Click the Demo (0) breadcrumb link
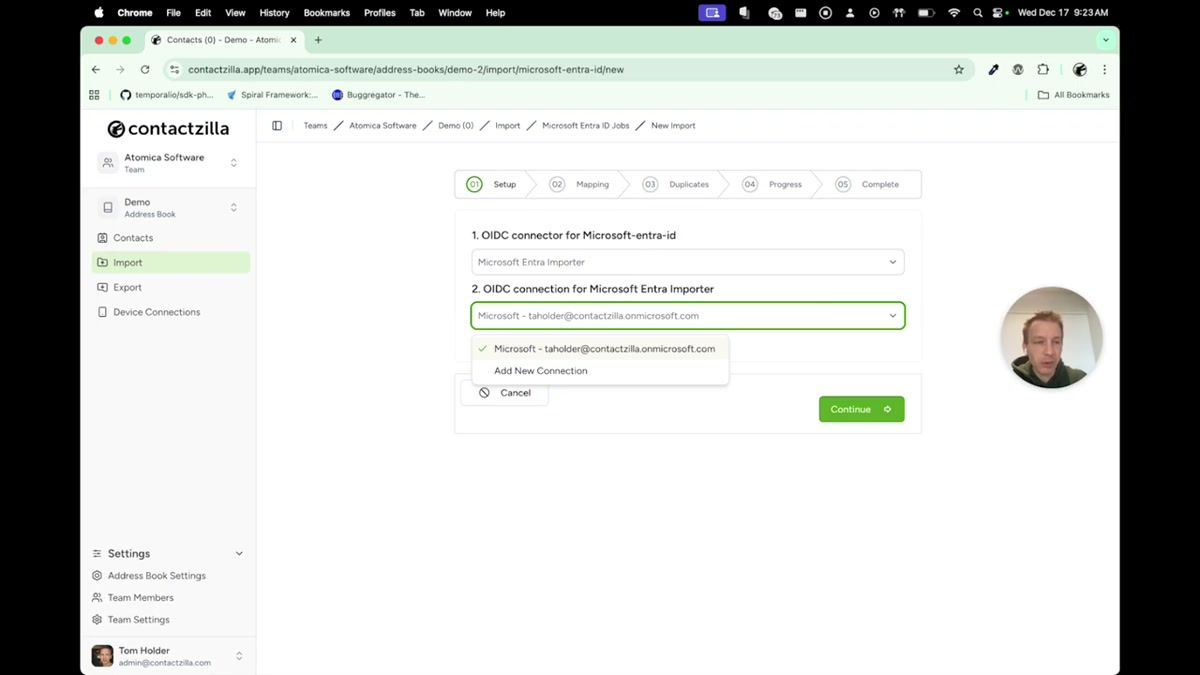 pyautogui.click(x=455, y=125)
